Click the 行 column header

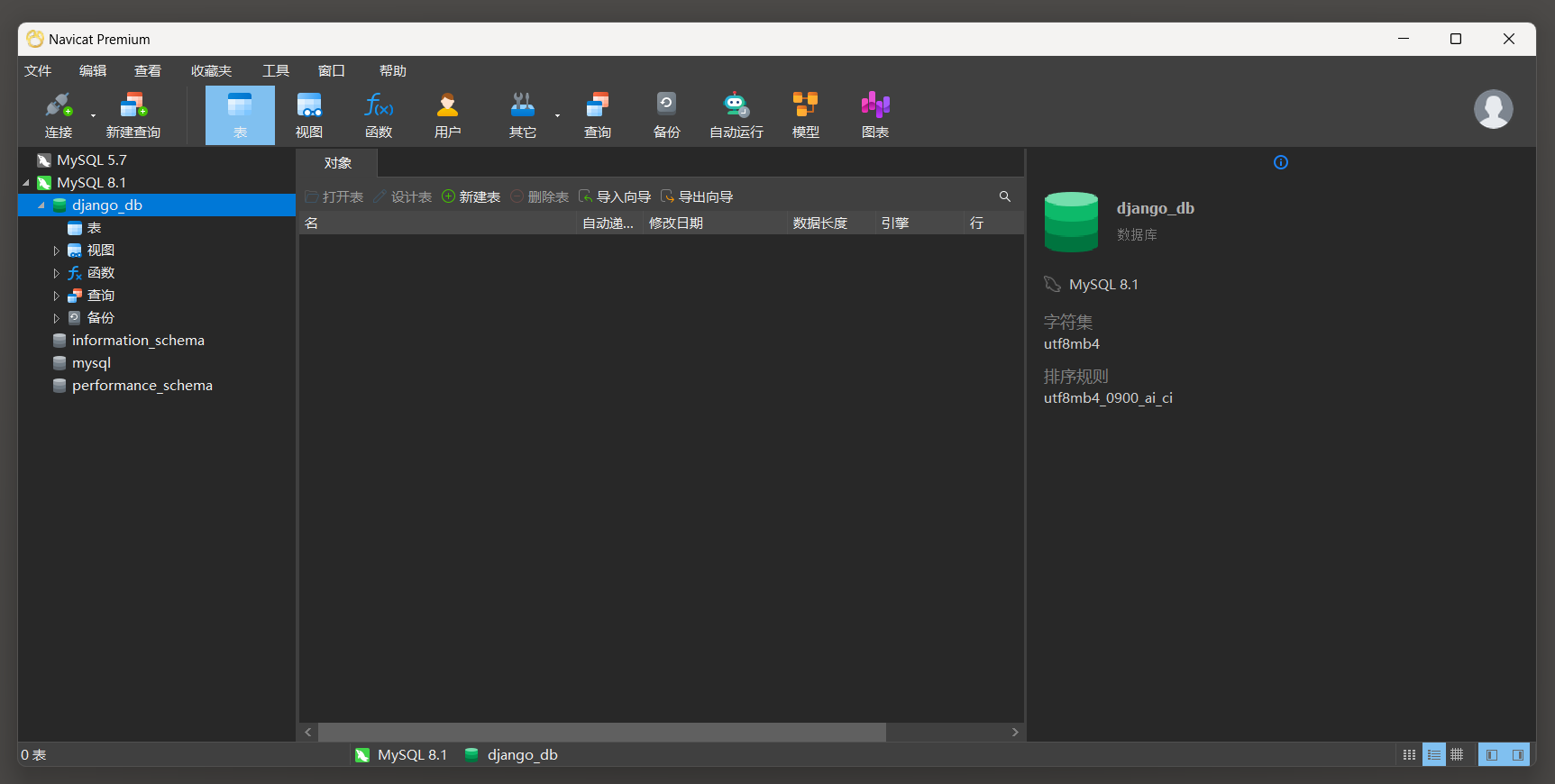[x=993, y=223]
